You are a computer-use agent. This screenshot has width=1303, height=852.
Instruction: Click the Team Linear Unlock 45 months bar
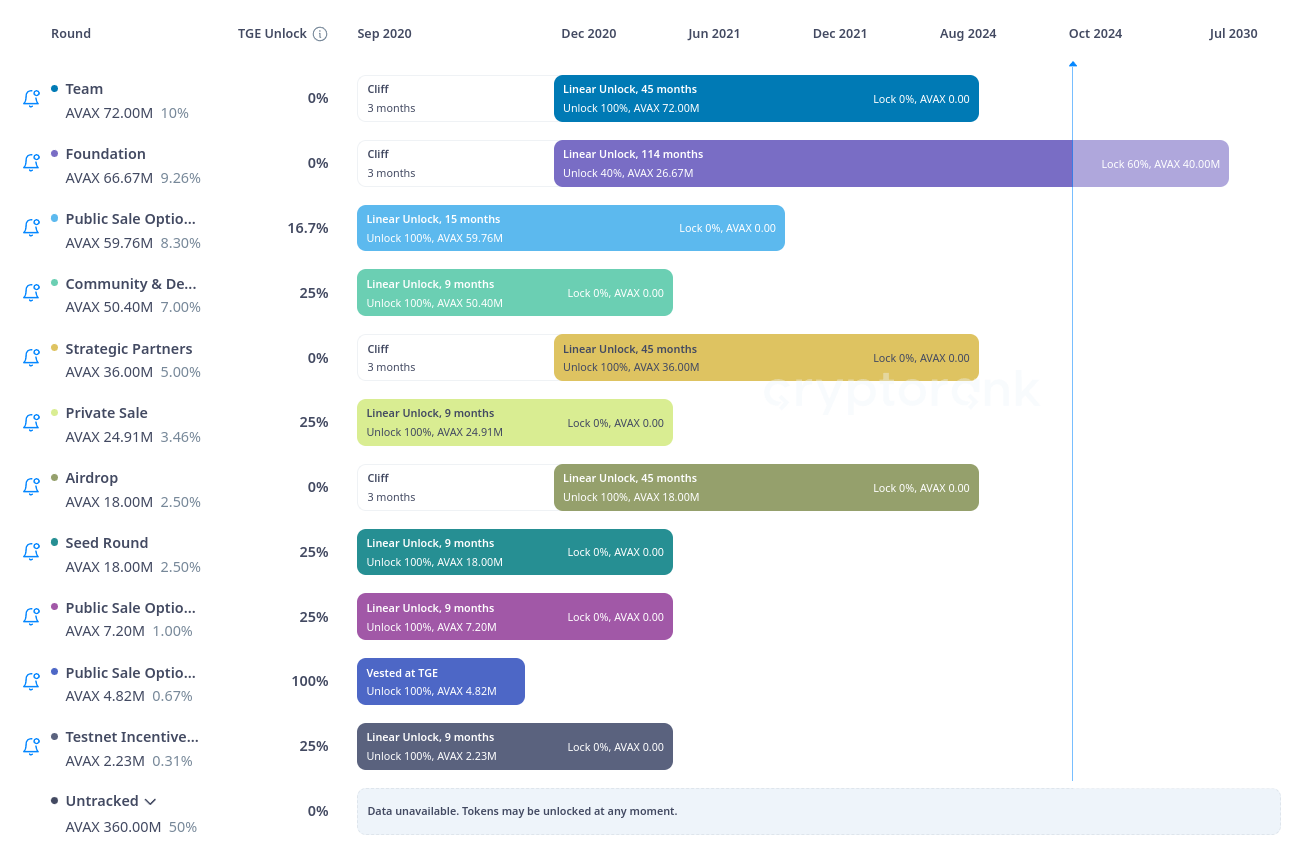pos(766,99)
